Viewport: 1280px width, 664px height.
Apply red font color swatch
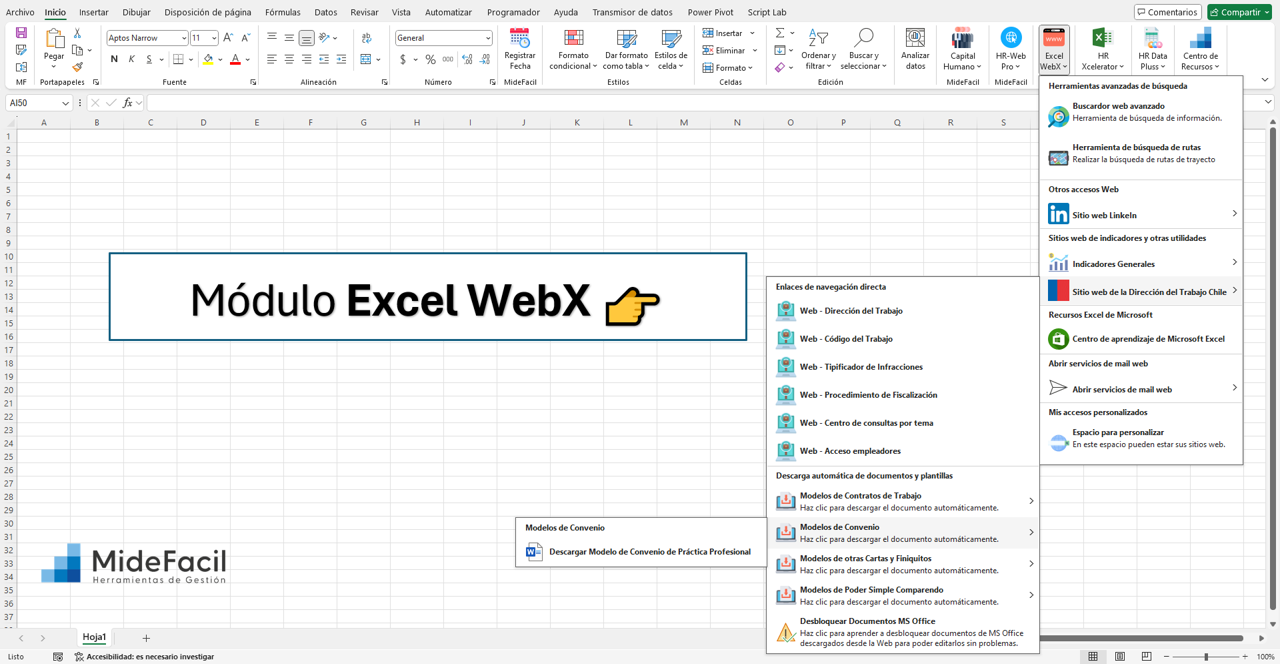[x=235, y=60]
